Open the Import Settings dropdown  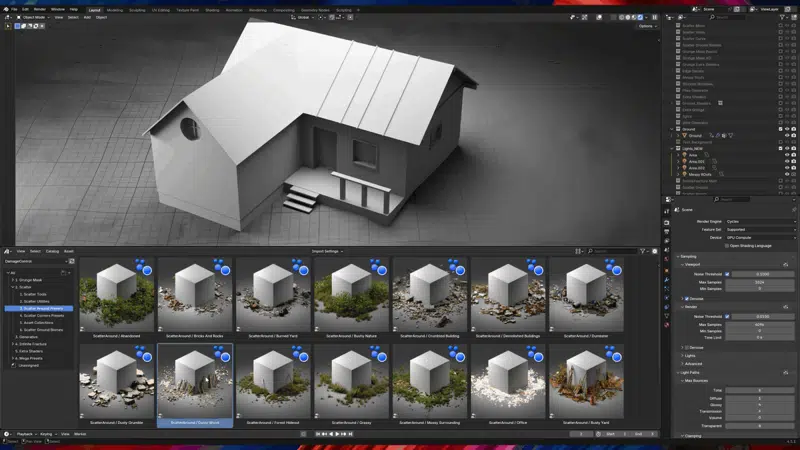[328, 251]
